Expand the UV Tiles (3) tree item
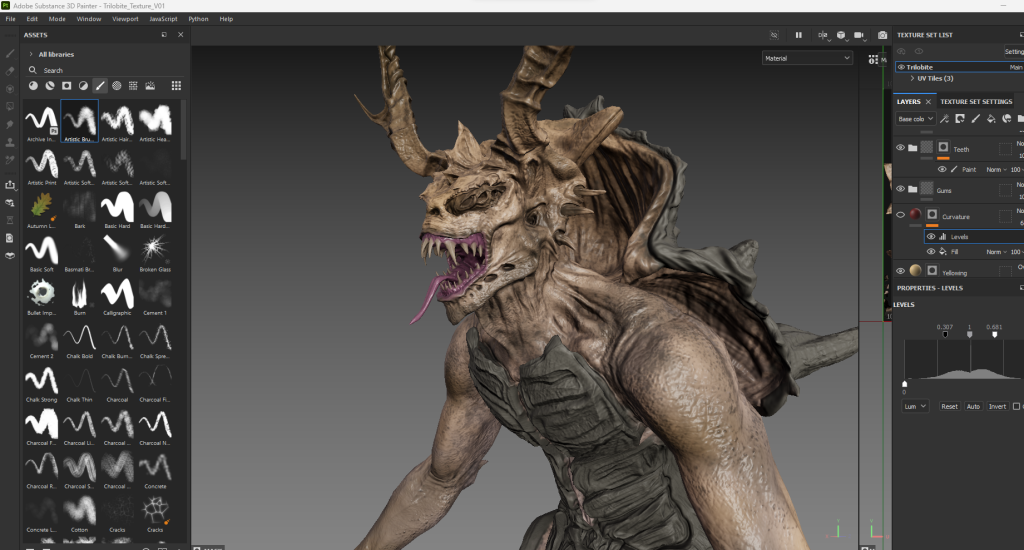 911,78
